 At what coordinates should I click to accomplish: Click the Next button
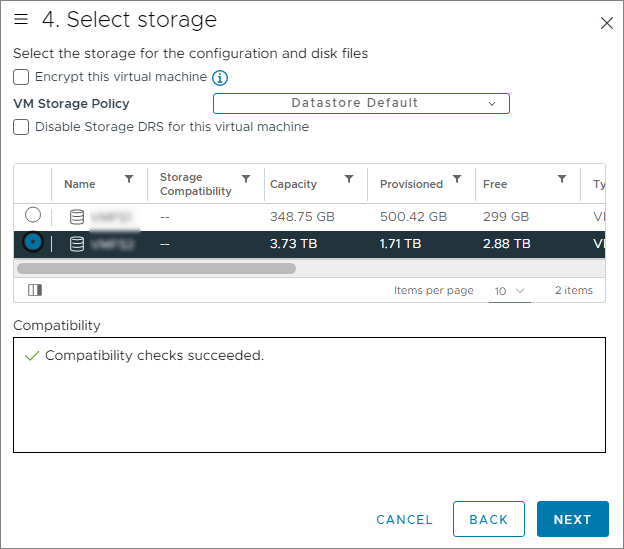tap(572, 519)
